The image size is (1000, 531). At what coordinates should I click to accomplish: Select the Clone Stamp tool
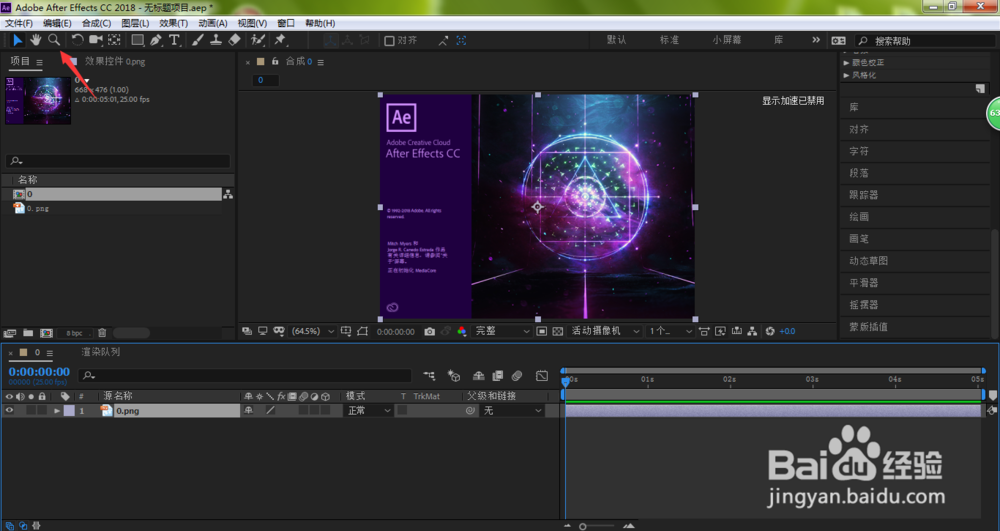click(216, 40)
